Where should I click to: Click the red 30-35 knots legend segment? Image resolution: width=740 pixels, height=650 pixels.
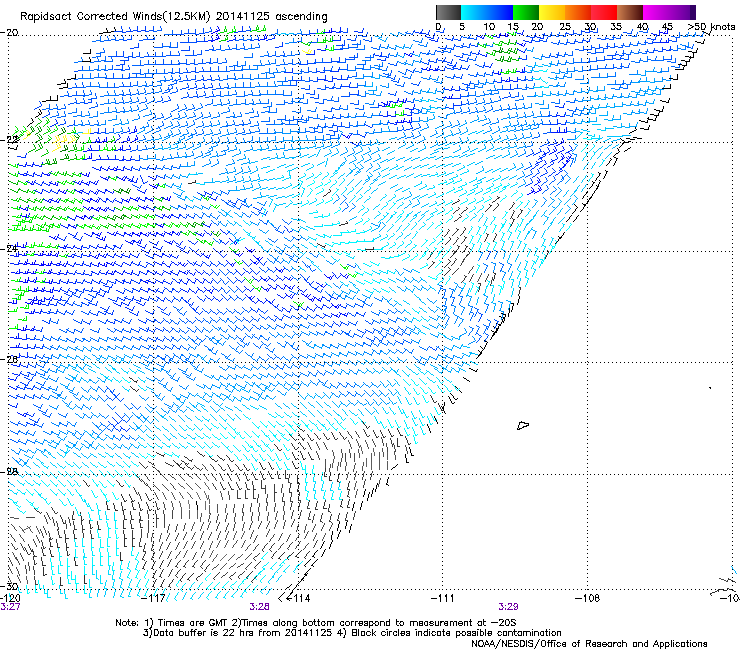(604, 12)
